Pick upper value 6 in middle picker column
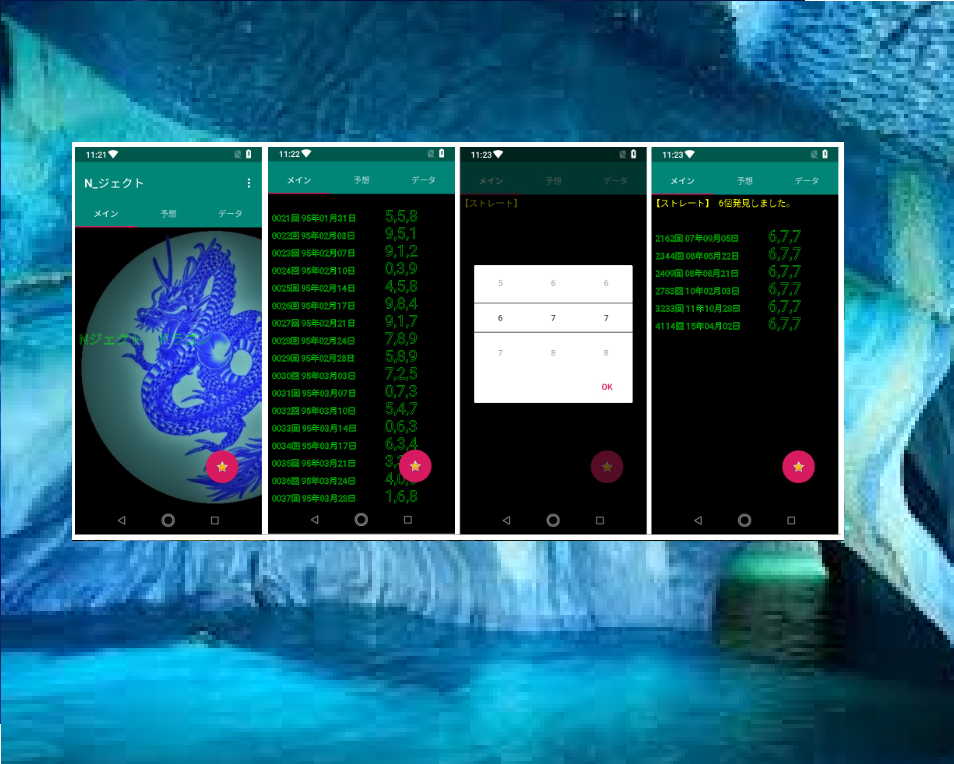954x764 pixels. coord(553,283)
